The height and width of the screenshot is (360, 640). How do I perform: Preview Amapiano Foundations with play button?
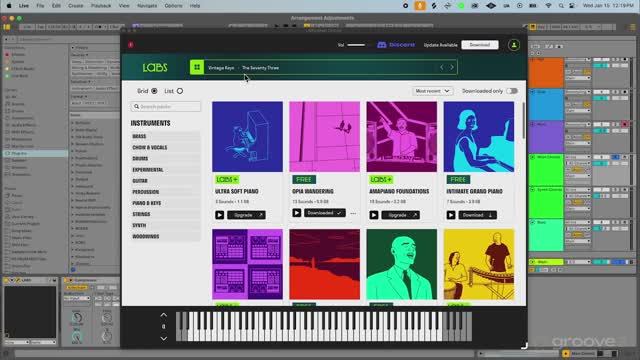pos(374,215)
